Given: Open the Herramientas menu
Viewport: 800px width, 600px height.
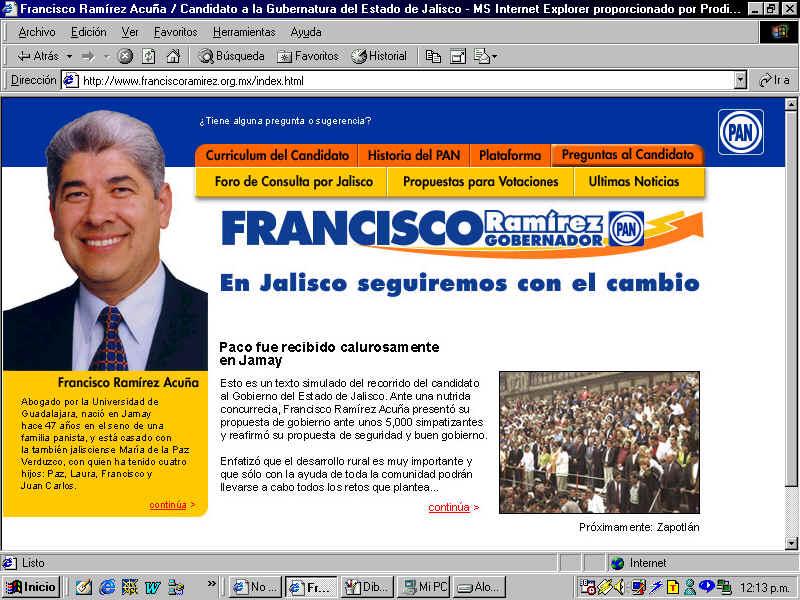Looking at the screenshot, I should [x=244, y=32].
